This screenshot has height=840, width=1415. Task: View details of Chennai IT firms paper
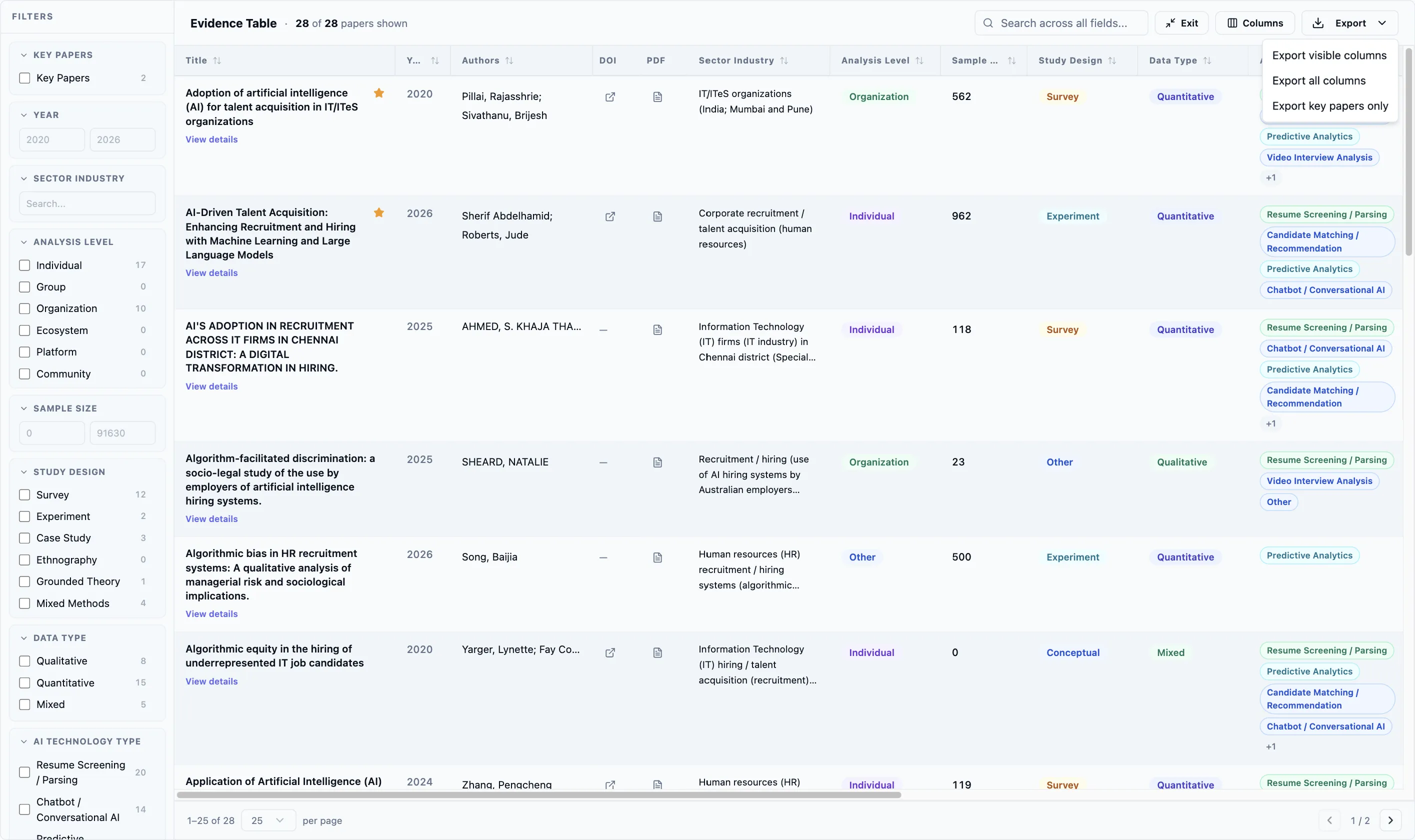click(x=211, y=386)
